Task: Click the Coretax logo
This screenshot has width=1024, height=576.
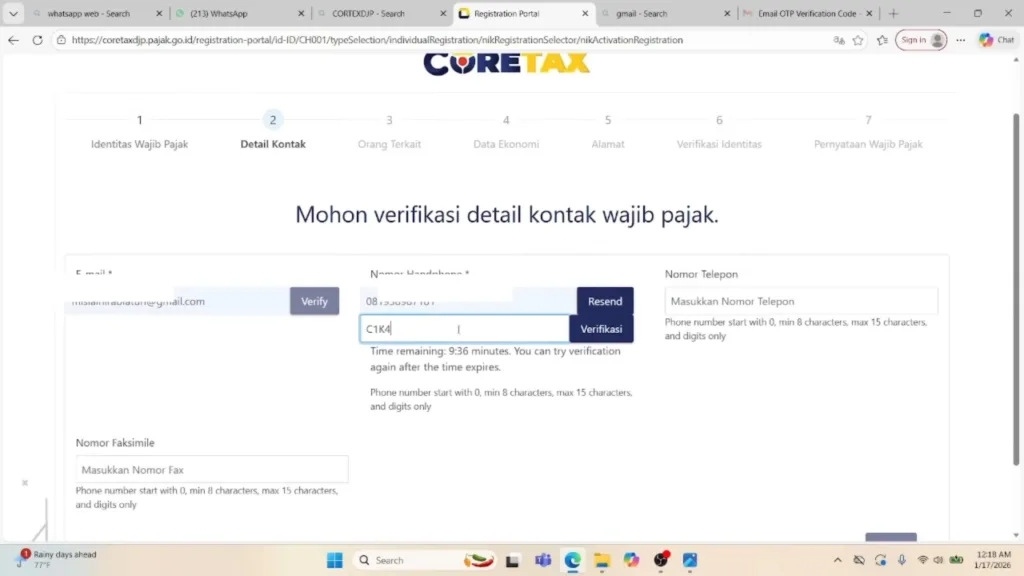Action: click(x=507, y=64)
